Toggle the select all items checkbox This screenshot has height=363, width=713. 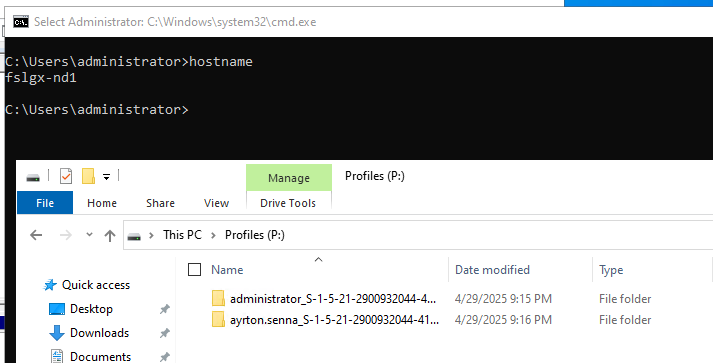pos(194,270)
